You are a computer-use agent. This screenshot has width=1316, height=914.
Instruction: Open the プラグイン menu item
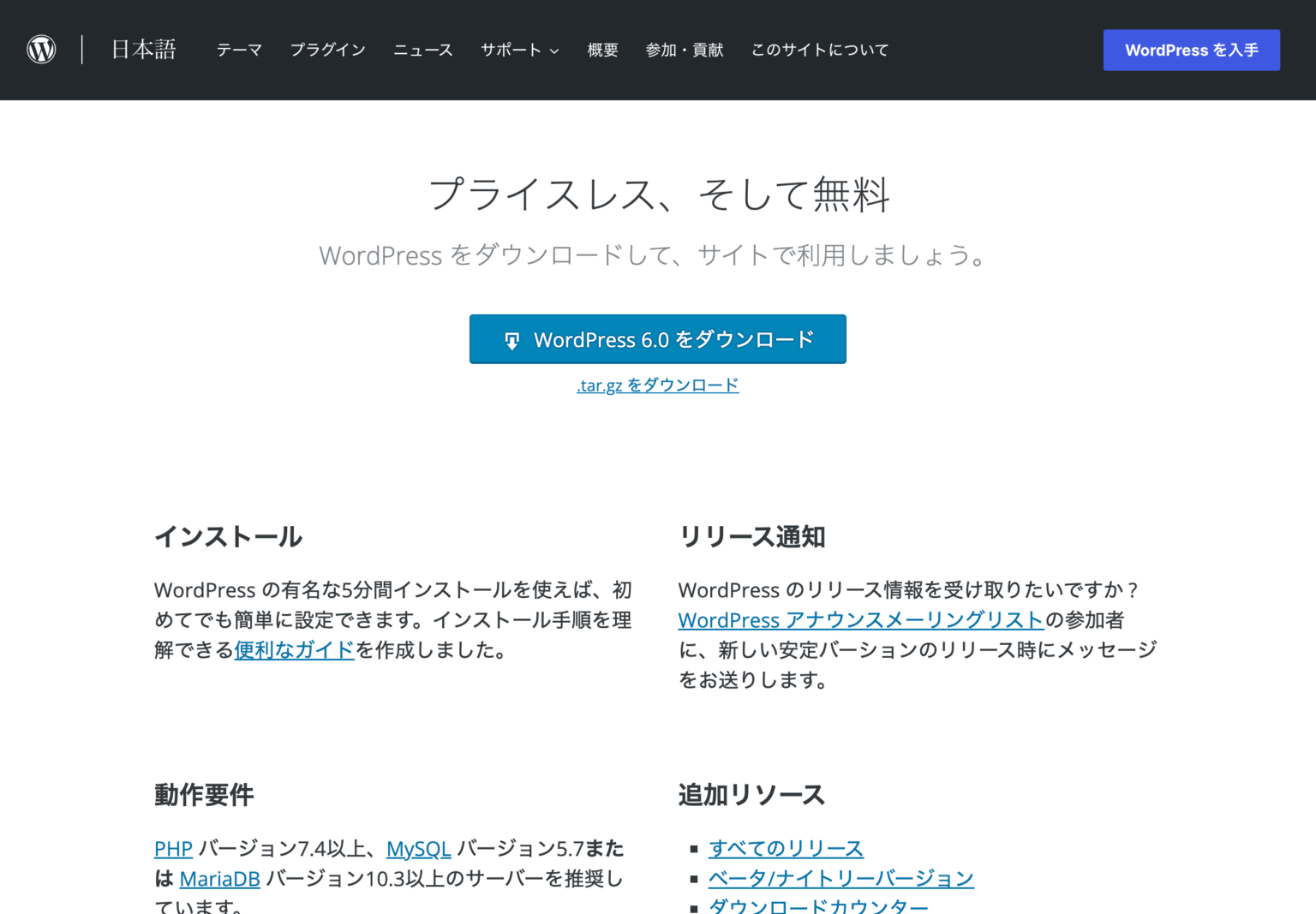328,50
